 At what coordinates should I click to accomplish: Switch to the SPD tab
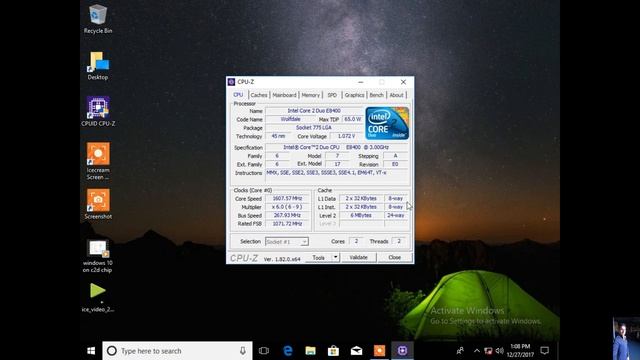(x=332, y=95)
